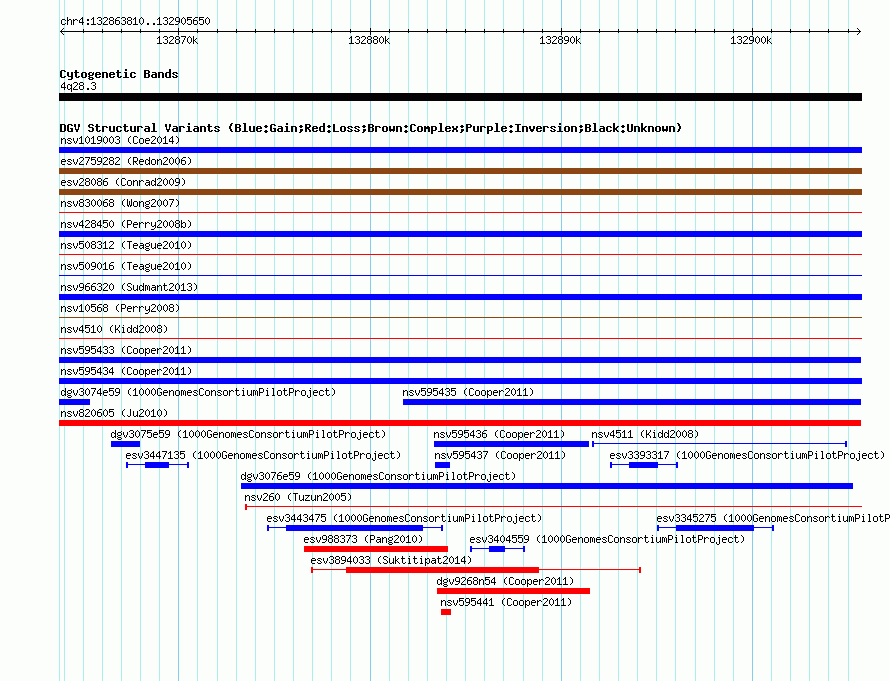
Task: Click the dgv3074e59 short blue bar
Action: point(74,402)
